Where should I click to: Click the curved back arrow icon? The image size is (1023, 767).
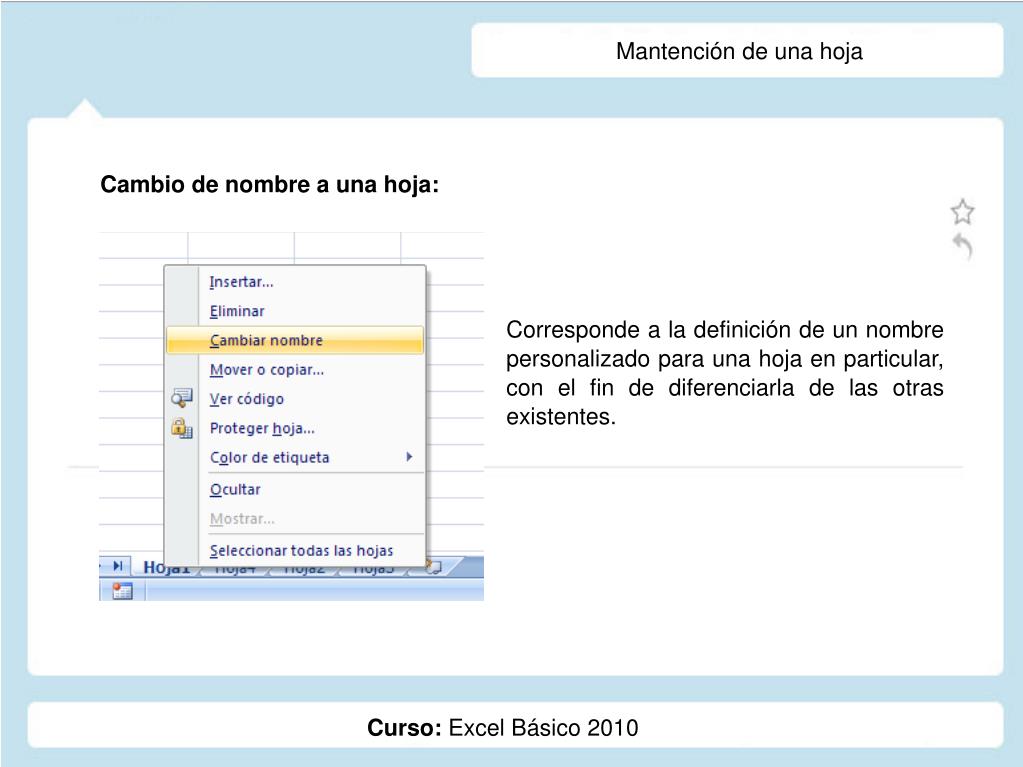962,247
